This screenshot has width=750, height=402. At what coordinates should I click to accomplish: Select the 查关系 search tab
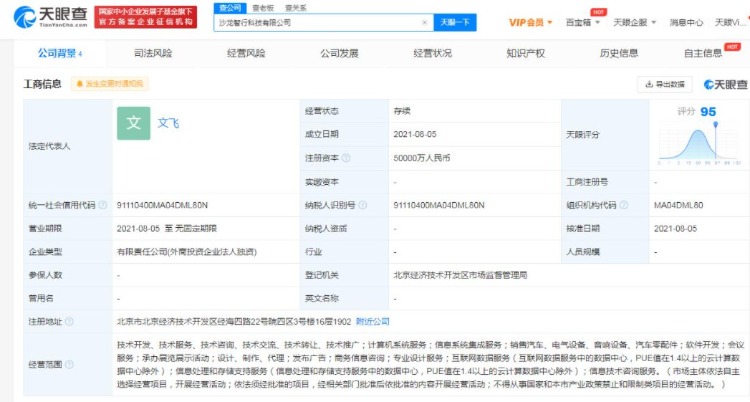point(296,8)
